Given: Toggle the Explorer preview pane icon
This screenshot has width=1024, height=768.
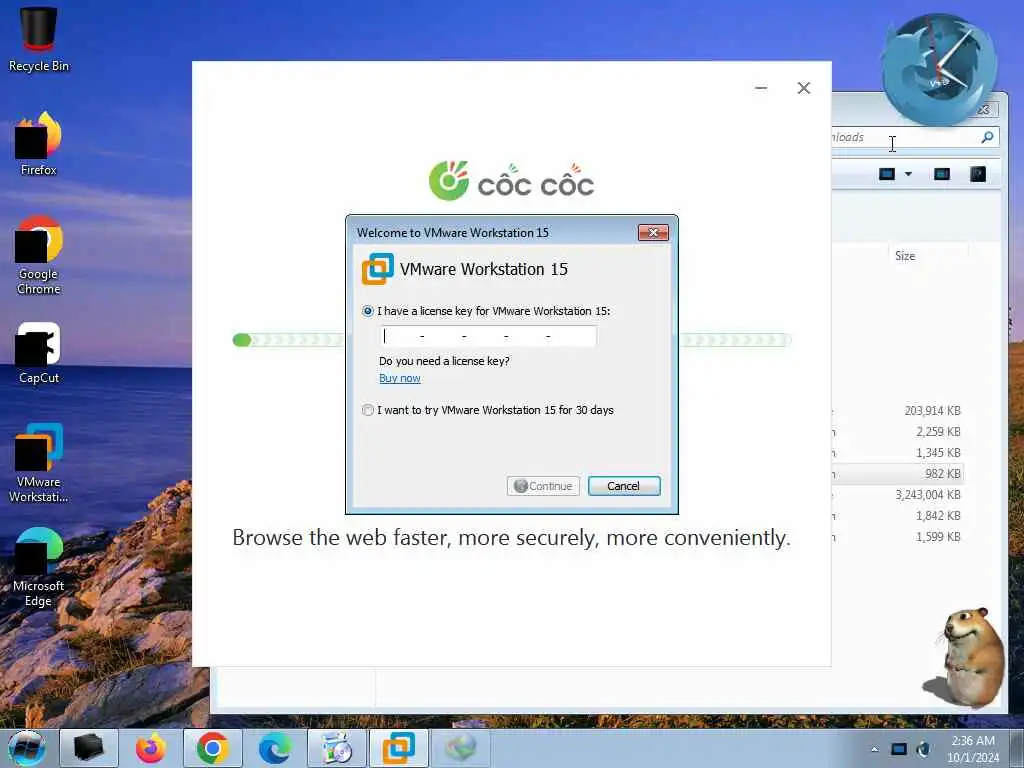Looking at the screenshot, I should (942, 174).
